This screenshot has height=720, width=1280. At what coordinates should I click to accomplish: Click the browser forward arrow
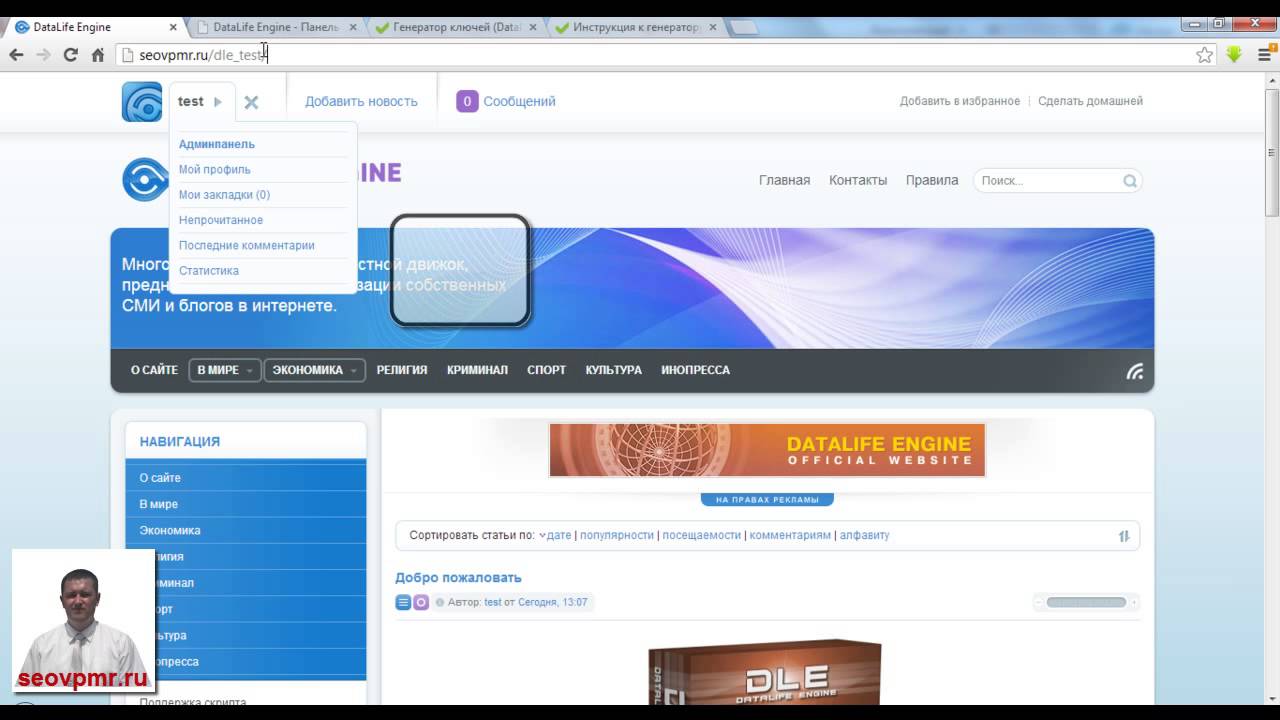pos(43,55)
